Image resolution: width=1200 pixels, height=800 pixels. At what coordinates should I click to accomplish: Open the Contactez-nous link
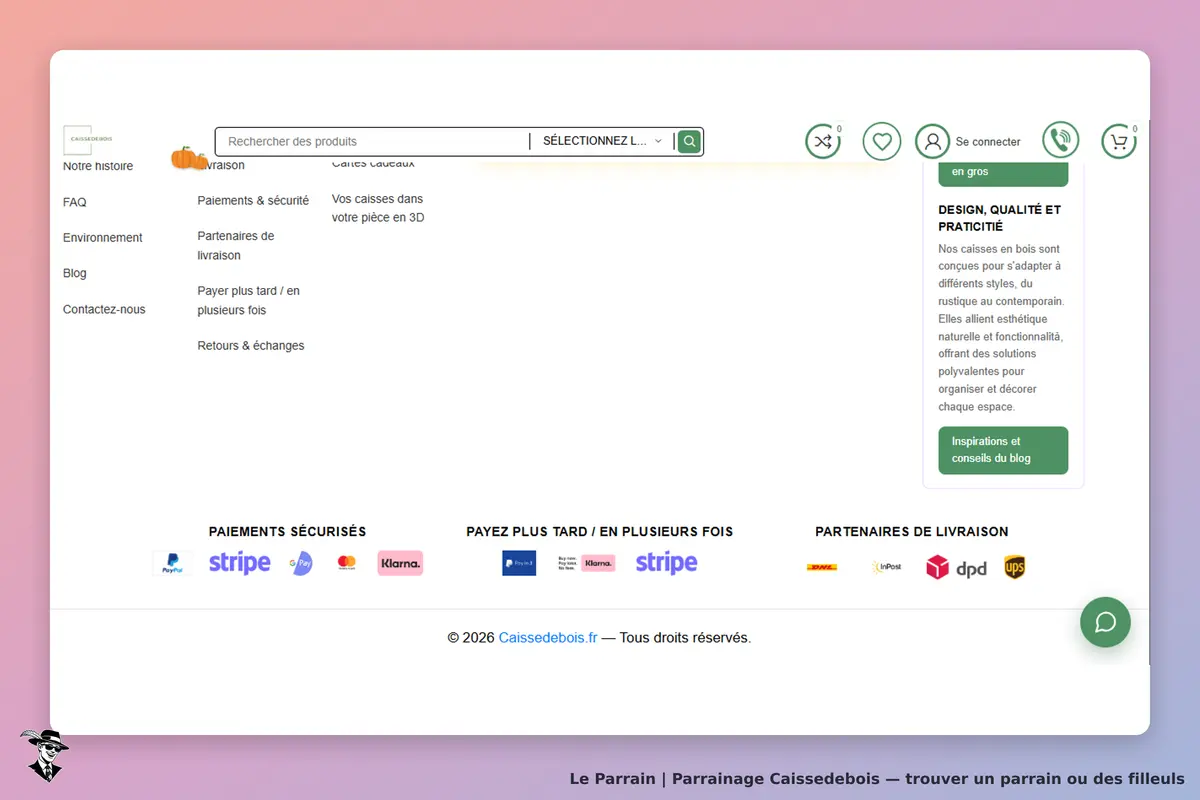[x=104, y=309]
